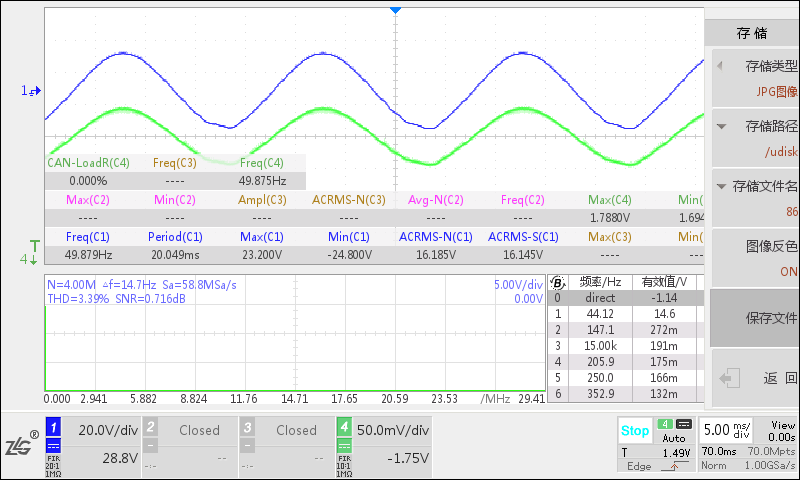The width and height of the screenshot is (800, 480).
Task: Click channel 1 offset value 28.8V
Action: [x=120, y=458]
